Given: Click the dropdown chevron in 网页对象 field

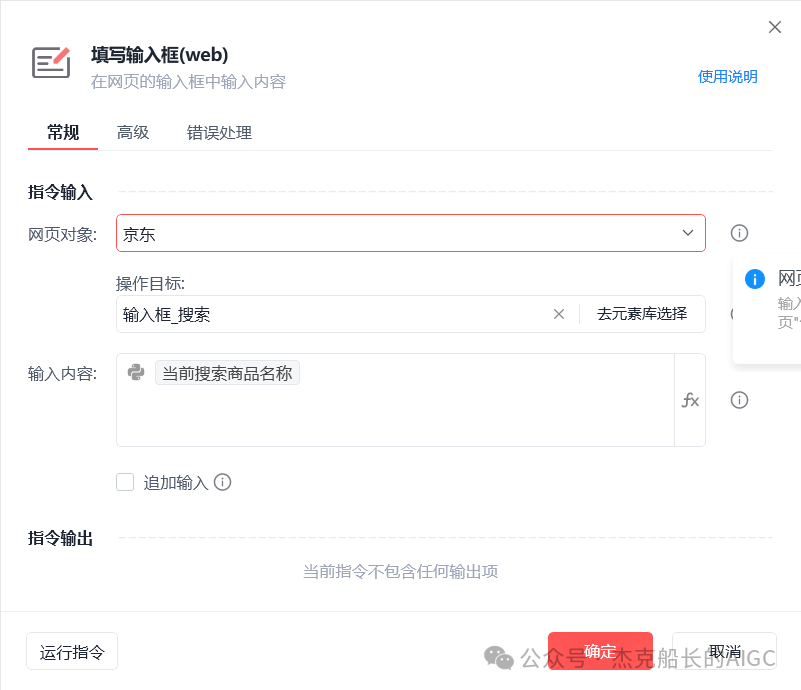Looking at the screenshot, I should [688, 233].
